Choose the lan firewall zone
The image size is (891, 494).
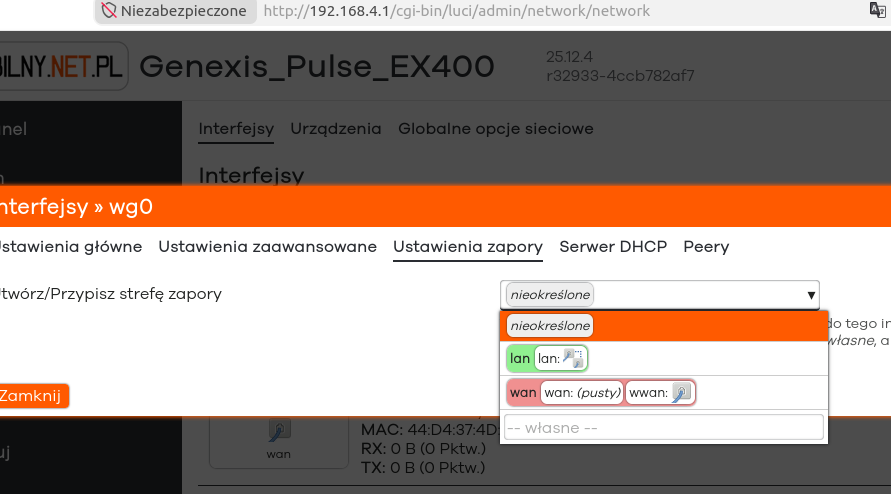click(x=664, y=358)
